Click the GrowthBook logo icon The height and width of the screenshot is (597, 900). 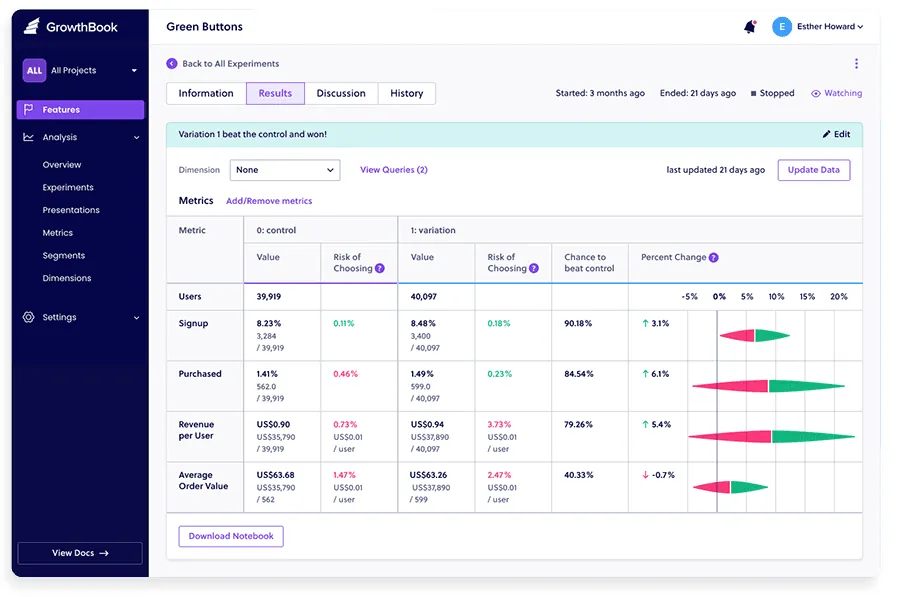(32, 26)
